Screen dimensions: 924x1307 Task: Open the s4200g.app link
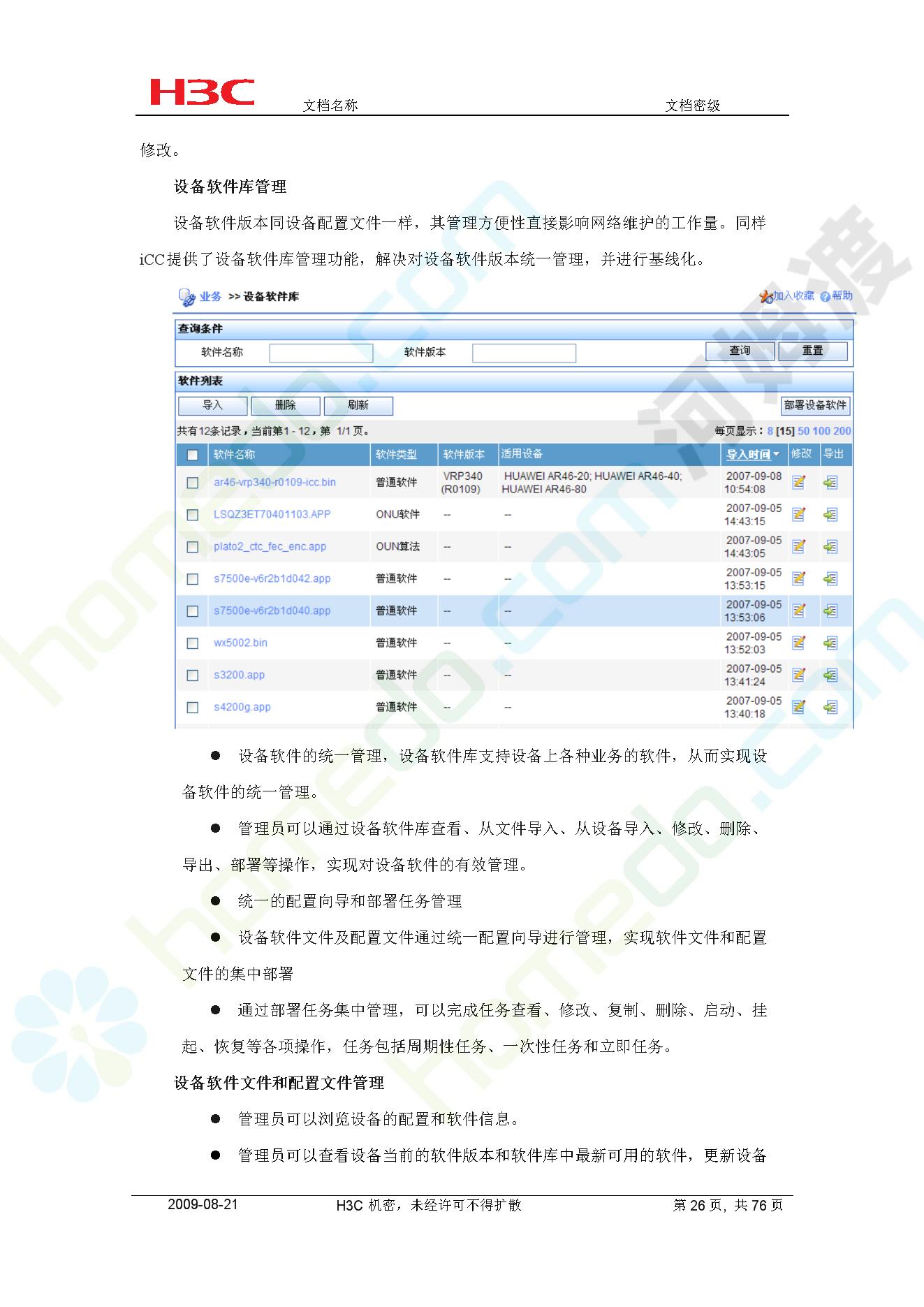(242, 707)
